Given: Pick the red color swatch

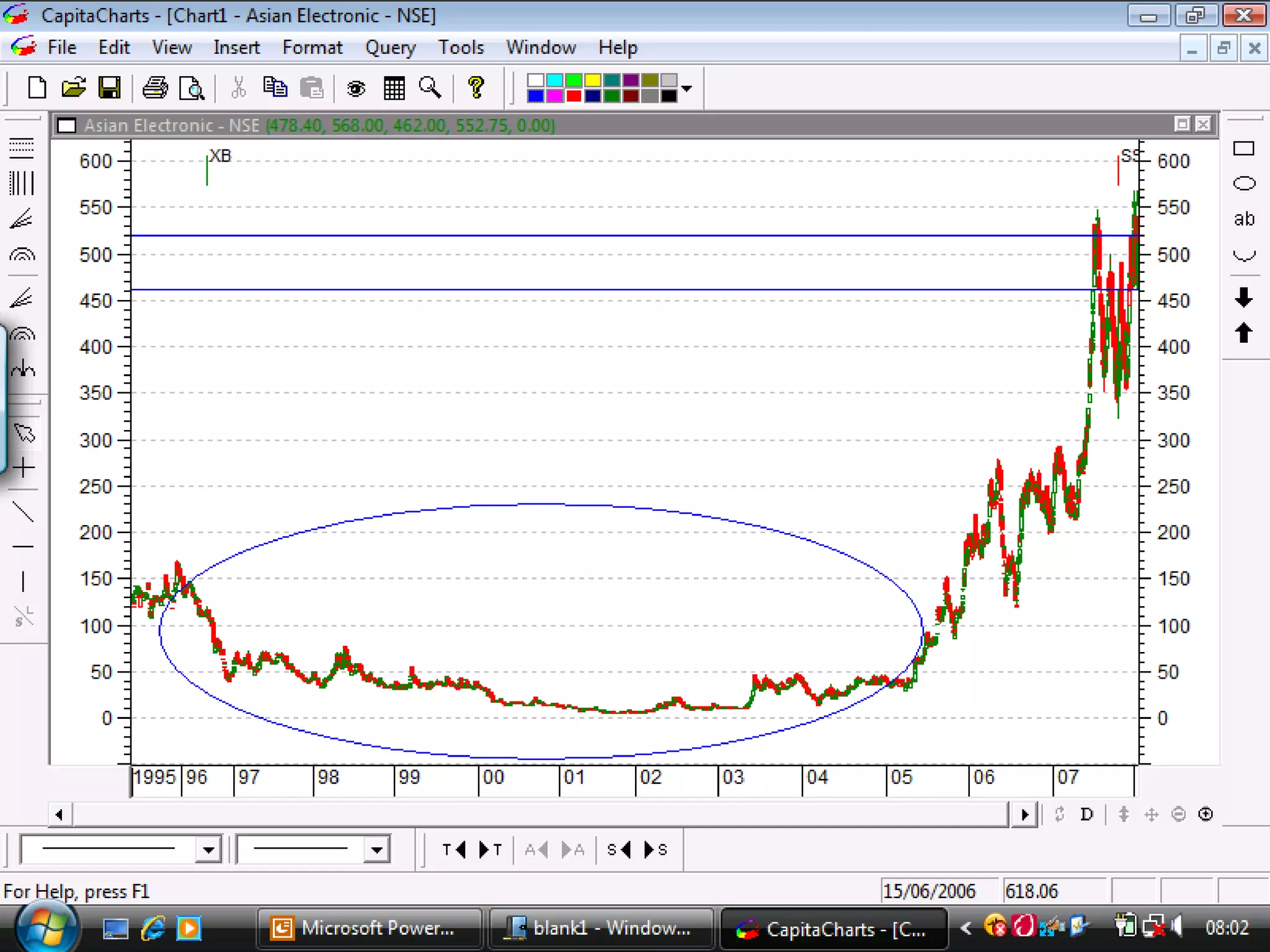Looking at the screenshot, I should [574, 96].
